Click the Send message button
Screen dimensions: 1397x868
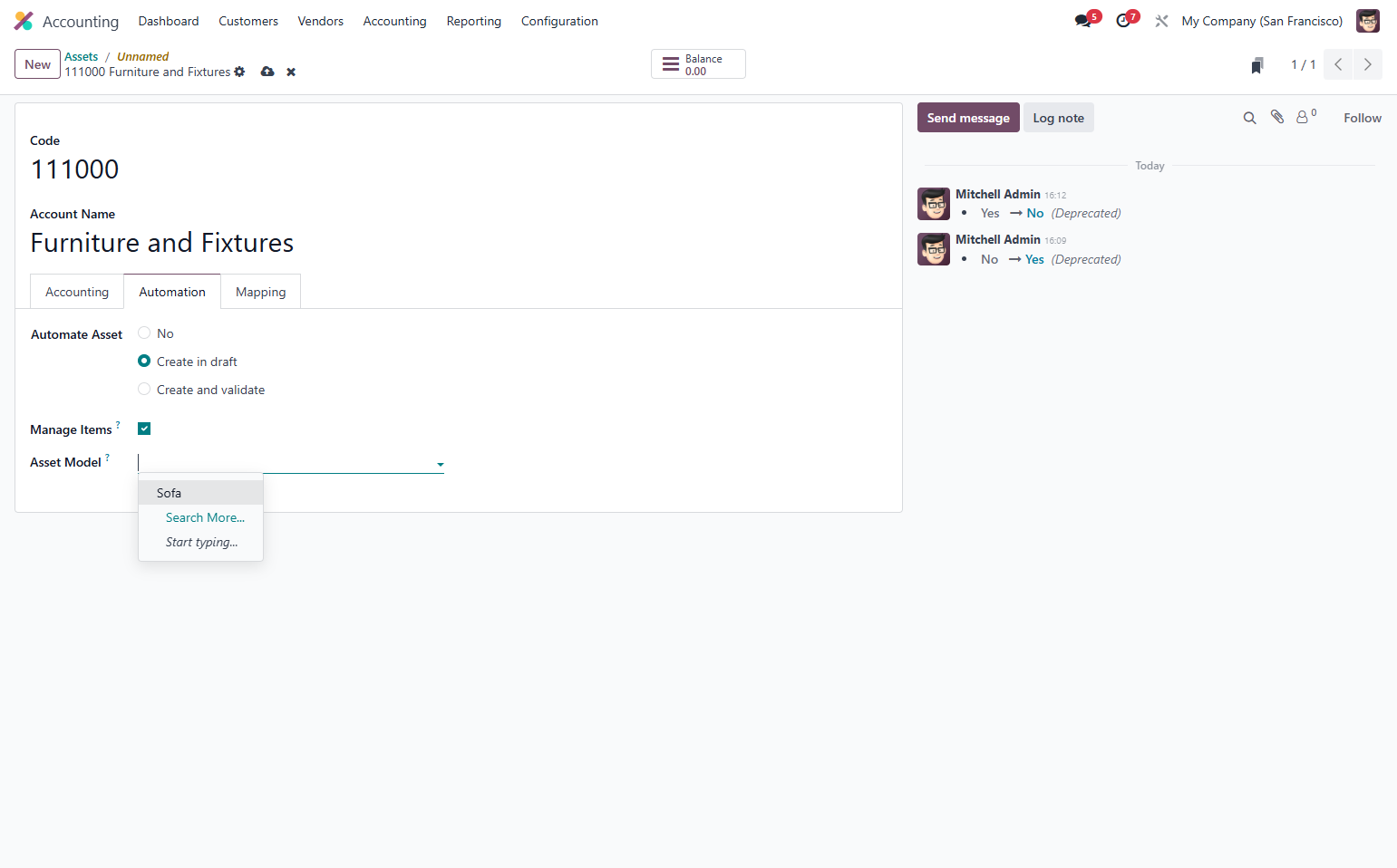coord(968,118)
